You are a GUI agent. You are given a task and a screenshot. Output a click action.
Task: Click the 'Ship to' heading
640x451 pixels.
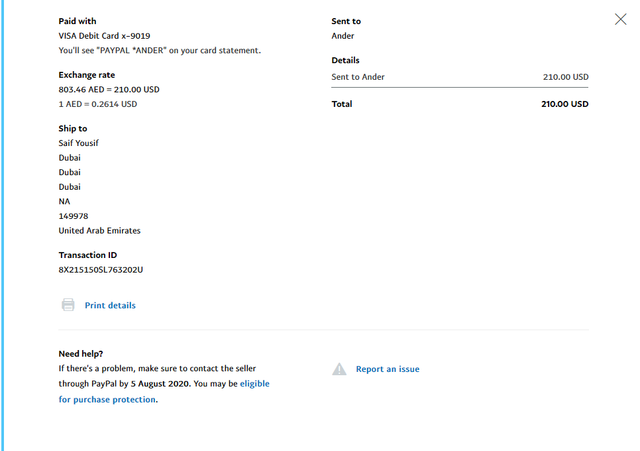(x=73, y=129)
